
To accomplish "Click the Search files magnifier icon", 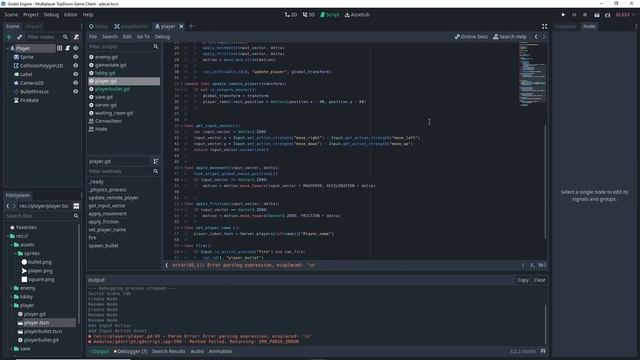I will pos(76,216).
